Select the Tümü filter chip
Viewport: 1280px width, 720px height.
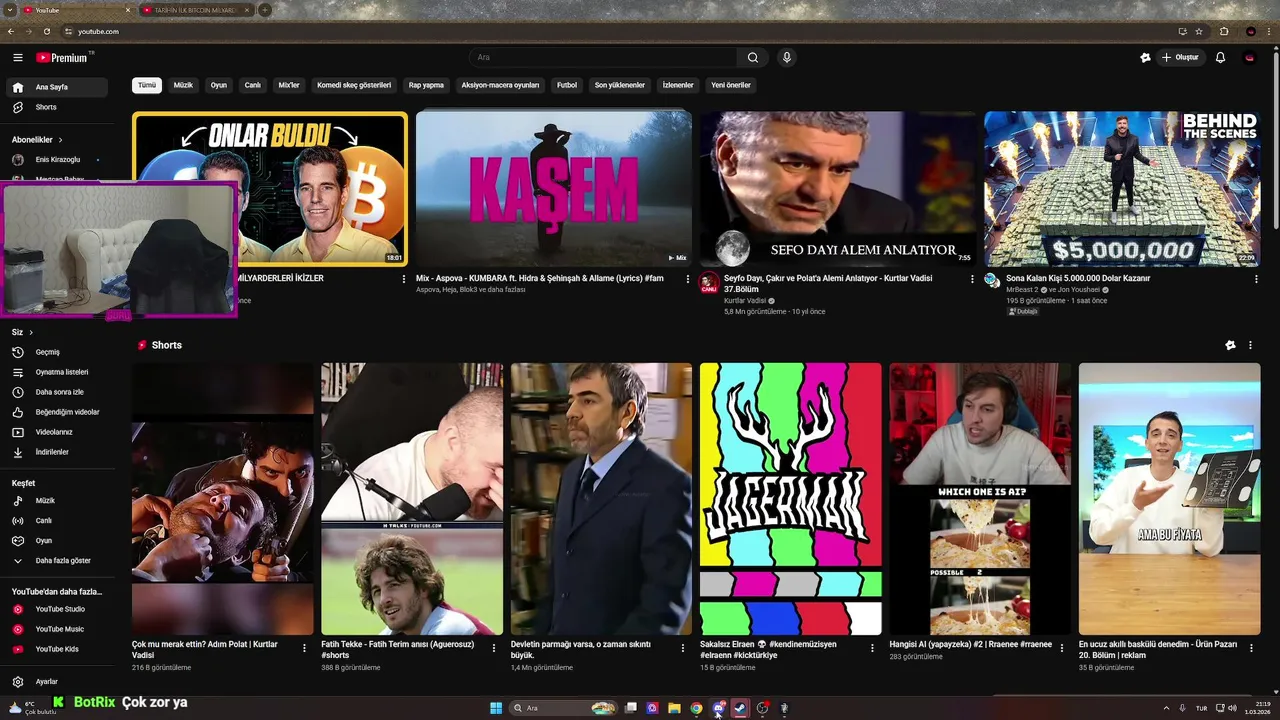(x=147, y=85)
